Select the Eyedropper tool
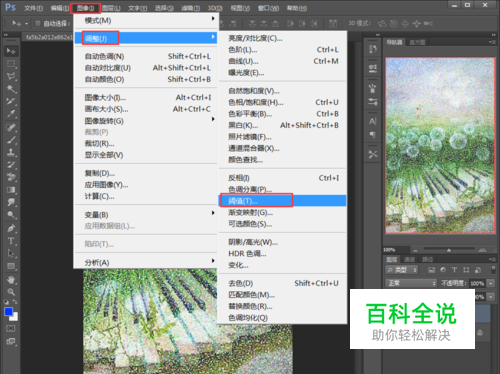Viewport: 500px width, 374px height. (x=11, y=114)
